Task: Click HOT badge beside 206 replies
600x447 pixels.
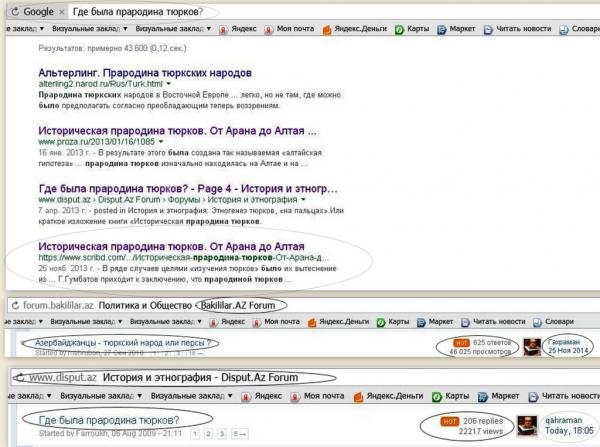Action: [x=449, y=423]
